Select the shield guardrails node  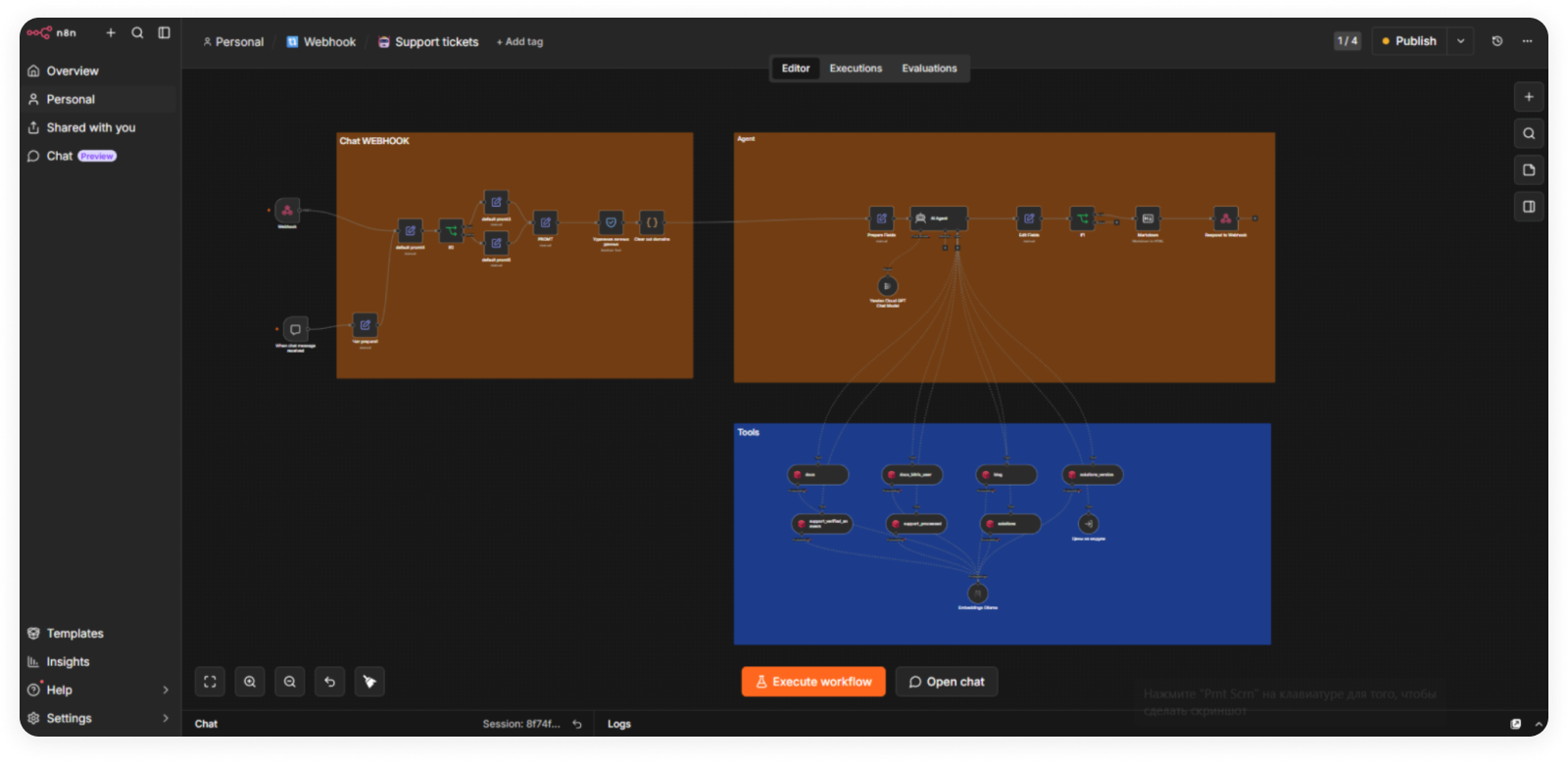tap(611, 222)
